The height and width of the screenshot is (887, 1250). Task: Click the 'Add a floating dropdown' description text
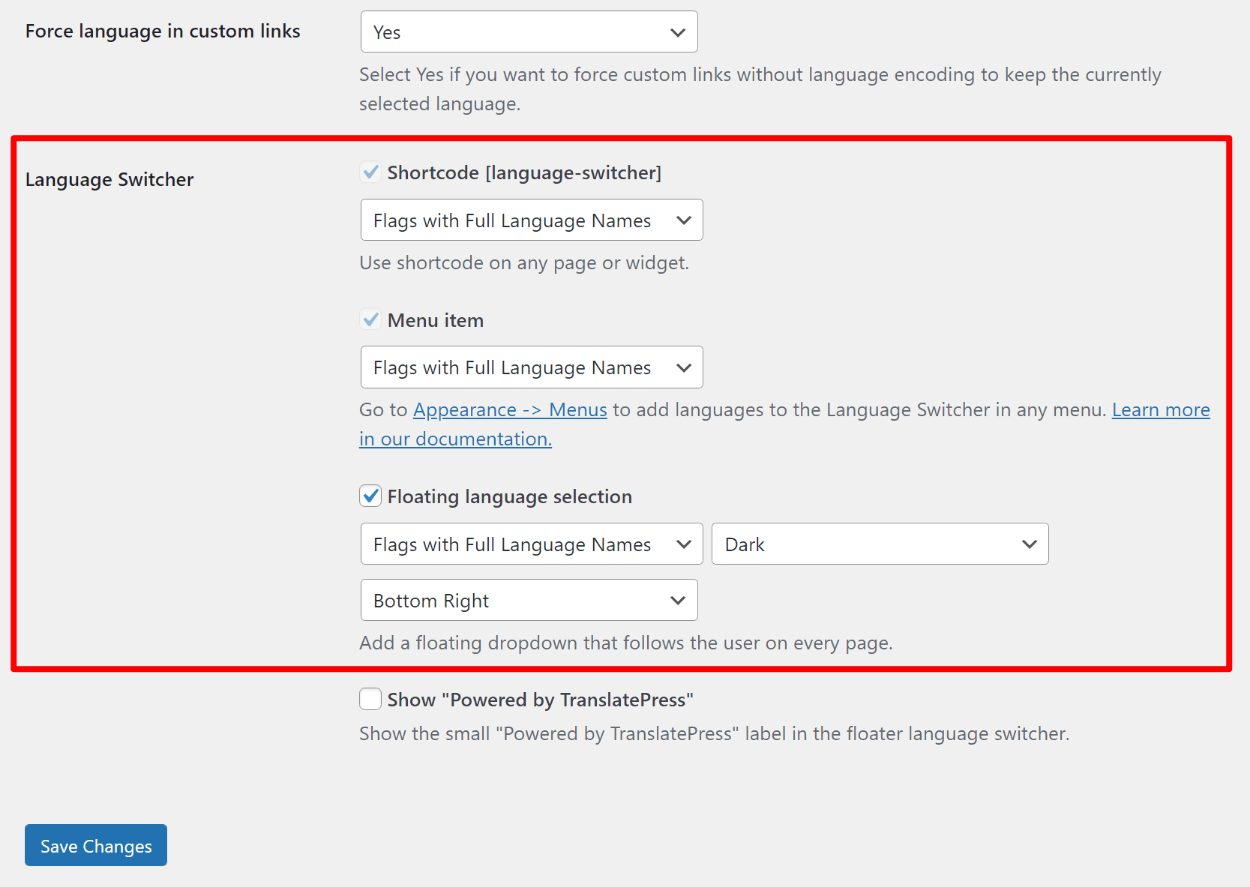tap(626, 643)
